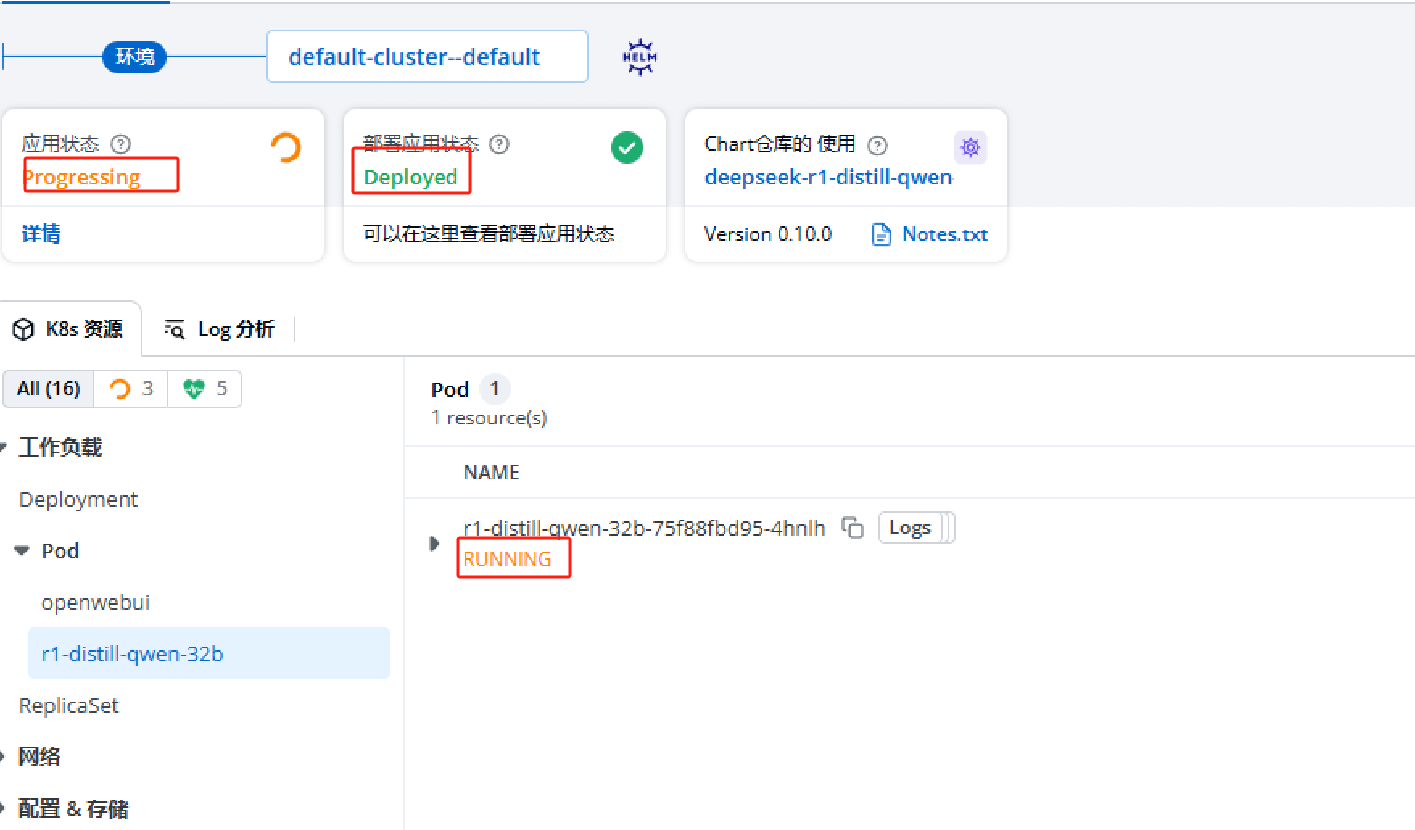This screenshot has width=1415, height=830.
Task: Open the Notes.txt link
Action: click(930, 234)
